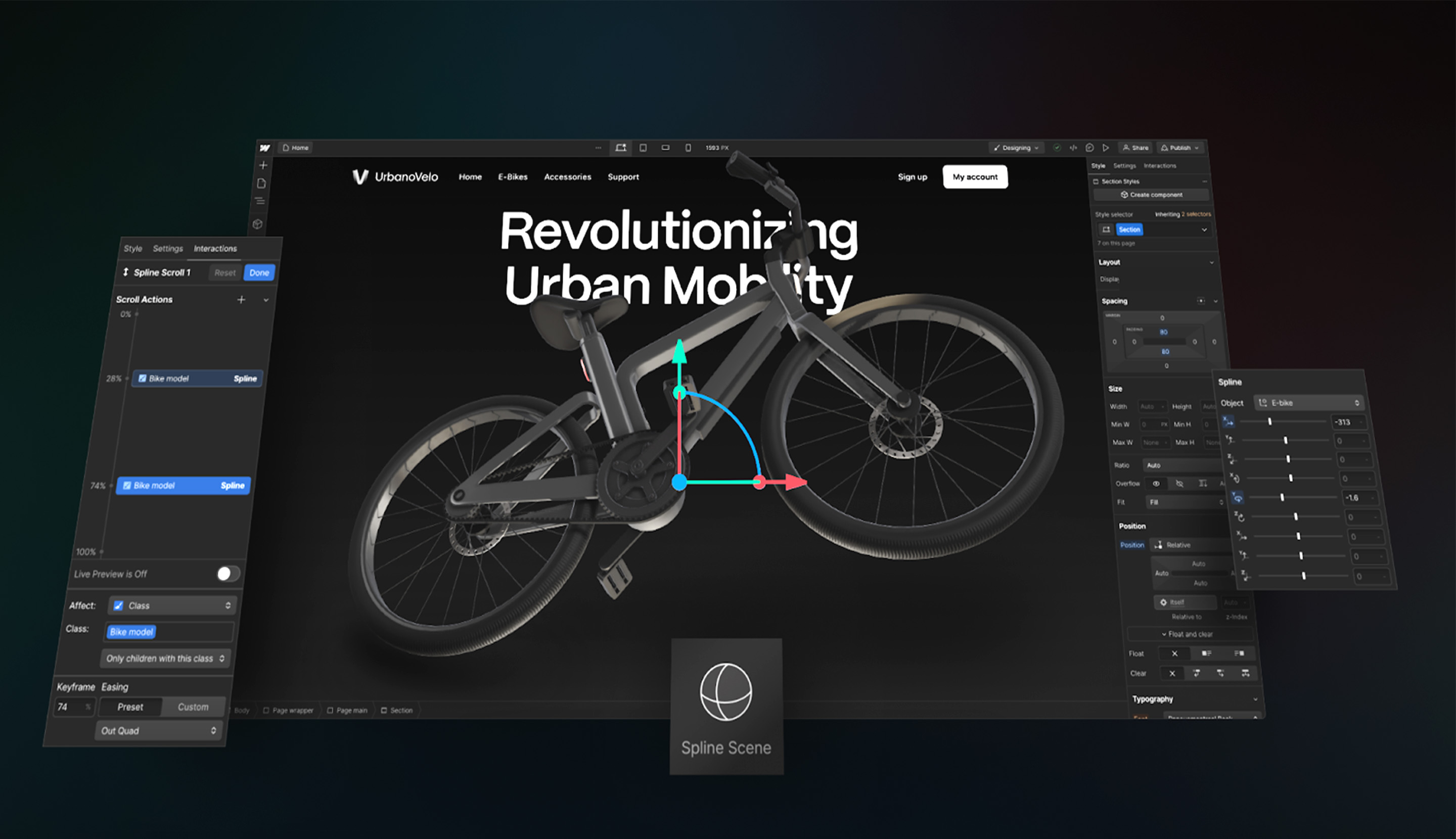This screenshot has height=839, width=1456.
Task: Select the mobile portrait breakpoint icon
Action: (x=688, y=148)
